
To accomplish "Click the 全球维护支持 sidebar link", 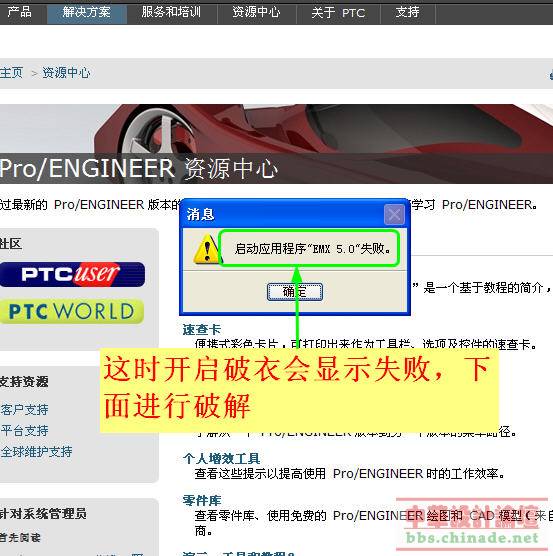I will coord(36,452).
